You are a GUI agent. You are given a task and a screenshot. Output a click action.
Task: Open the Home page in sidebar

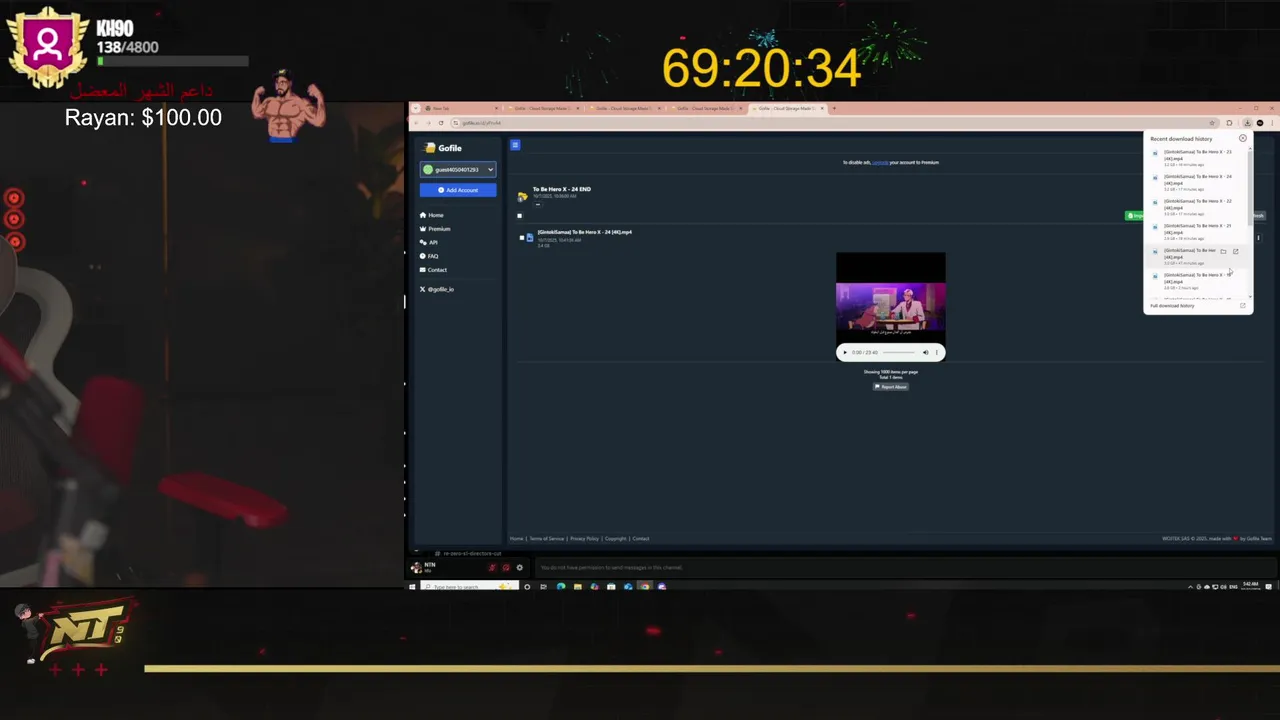(x=432, y=215)
